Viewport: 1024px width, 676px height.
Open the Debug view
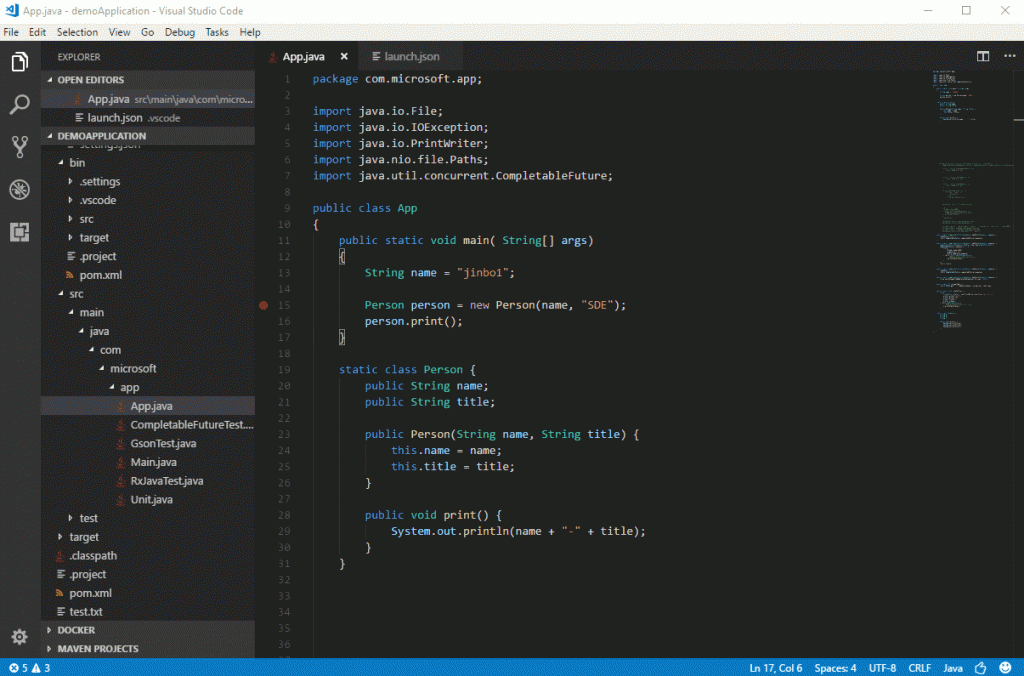[18, 189]
